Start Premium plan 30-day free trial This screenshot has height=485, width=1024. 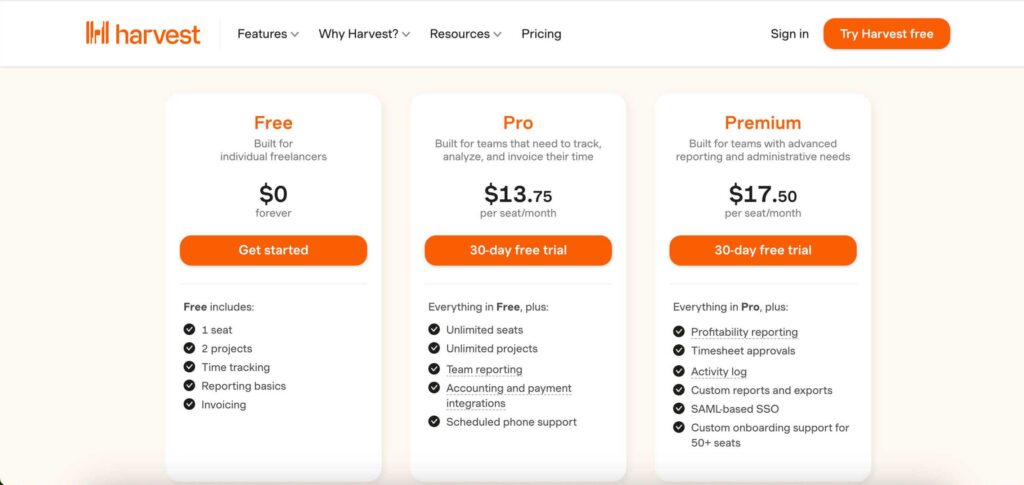[x=763, y=250]
